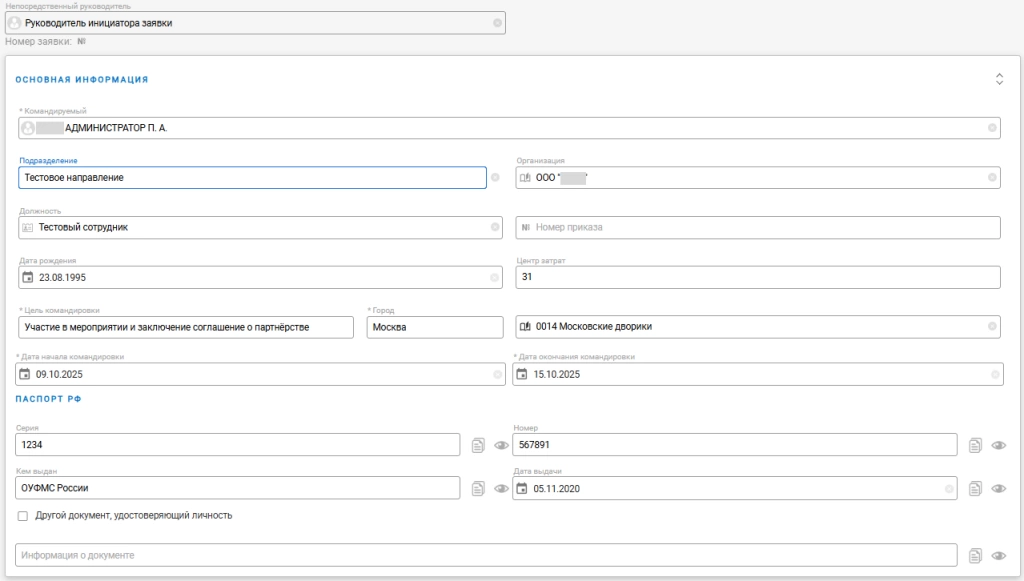1024x581 pixels.
Task: Open the Должность Тестовый сотрудник selector
Action: [x=260, y=228]
